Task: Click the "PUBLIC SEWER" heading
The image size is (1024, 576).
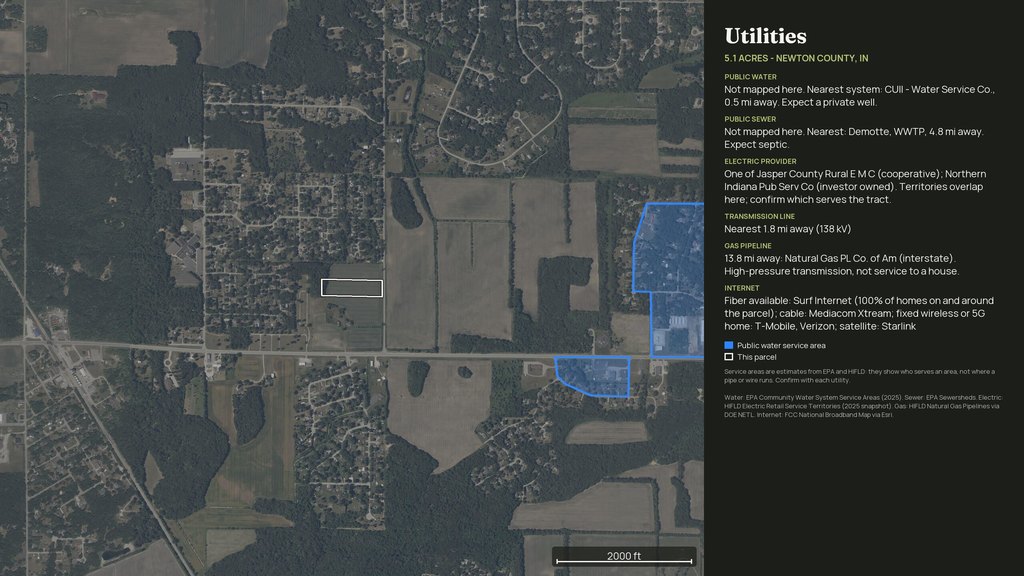Action: 750,120
